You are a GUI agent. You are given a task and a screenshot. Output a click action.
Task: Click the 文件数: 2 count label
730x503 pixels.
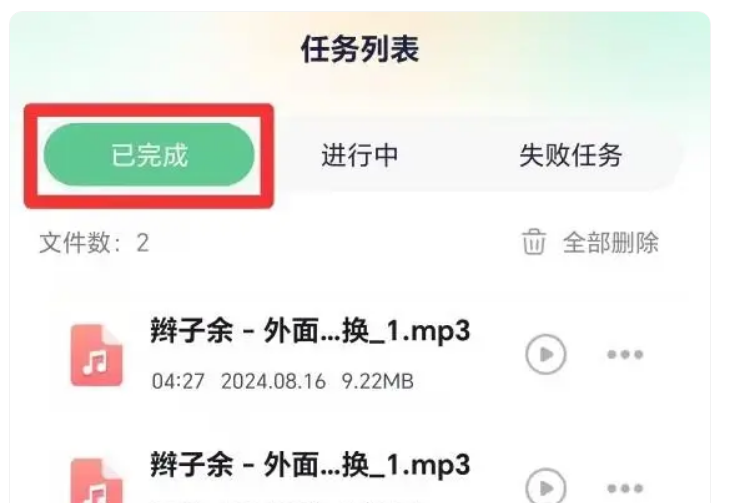(94, 243)
